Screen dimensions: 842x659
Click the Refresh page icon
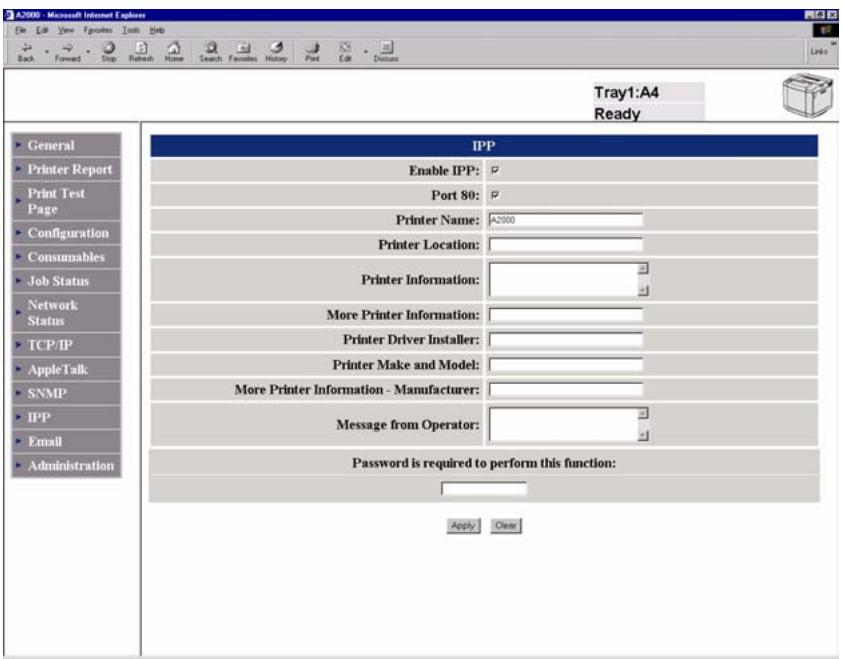tap(141, 52)
